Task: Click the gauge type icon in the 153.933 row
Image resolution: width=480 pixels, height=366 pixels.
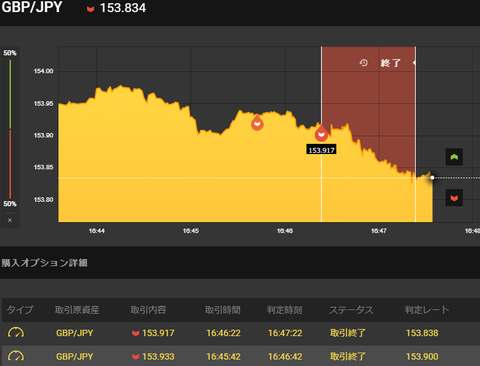Action: (x=16, y=356)
